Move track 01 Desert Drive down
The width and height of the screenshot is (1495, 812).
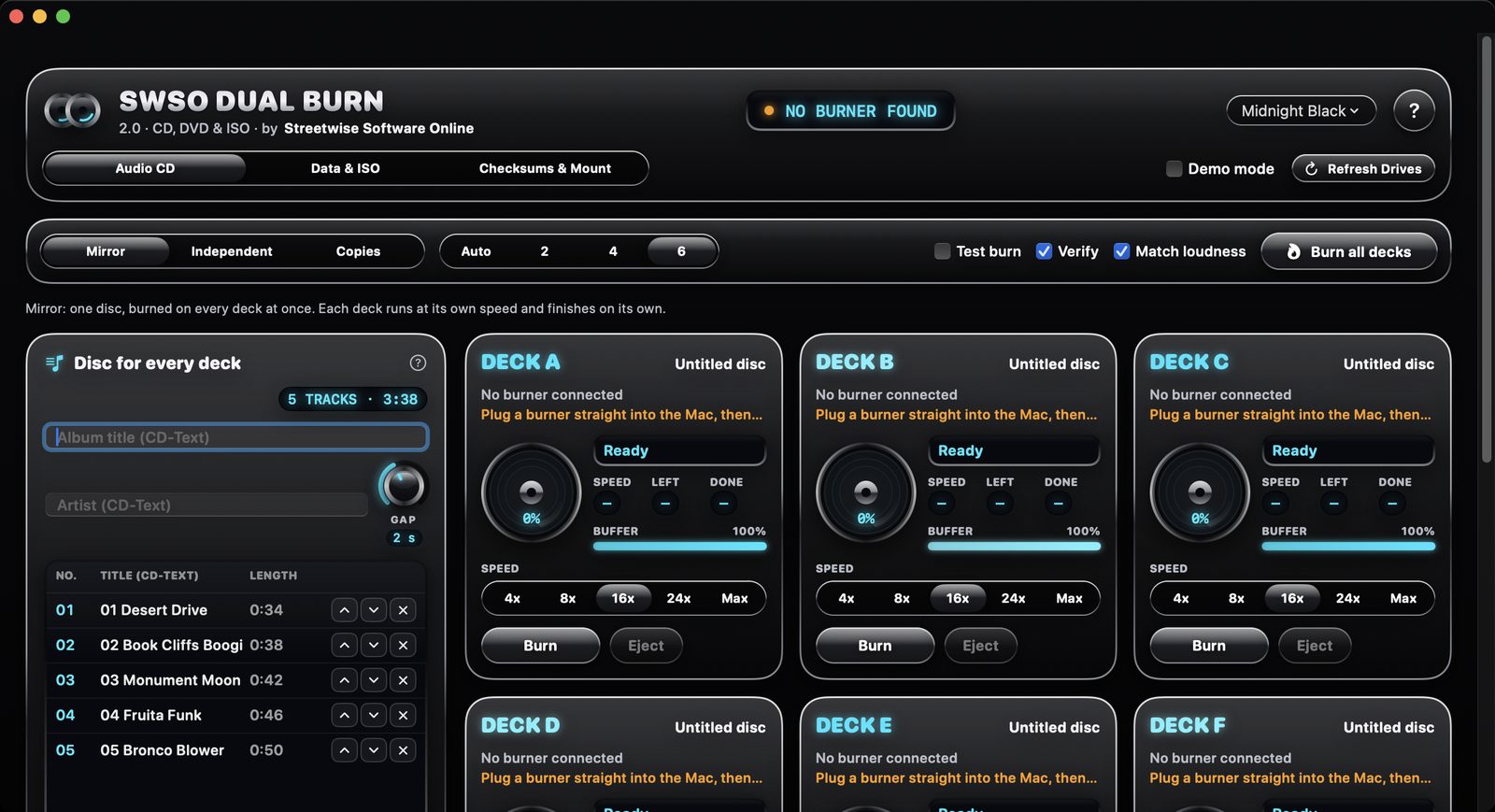374,610
